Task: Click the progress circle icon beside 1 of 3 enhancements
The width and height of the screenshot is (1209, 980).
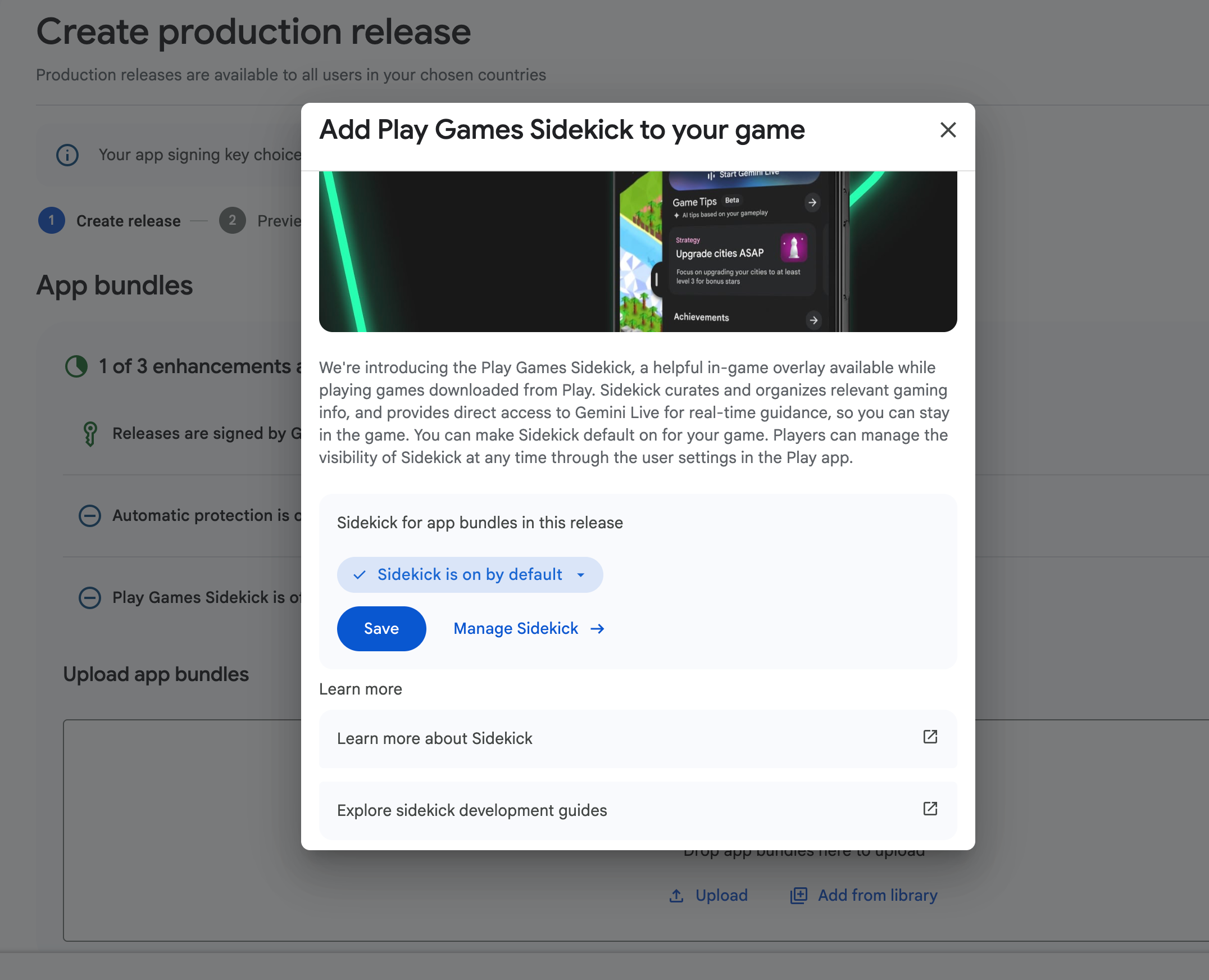Action: coord(76,366)
